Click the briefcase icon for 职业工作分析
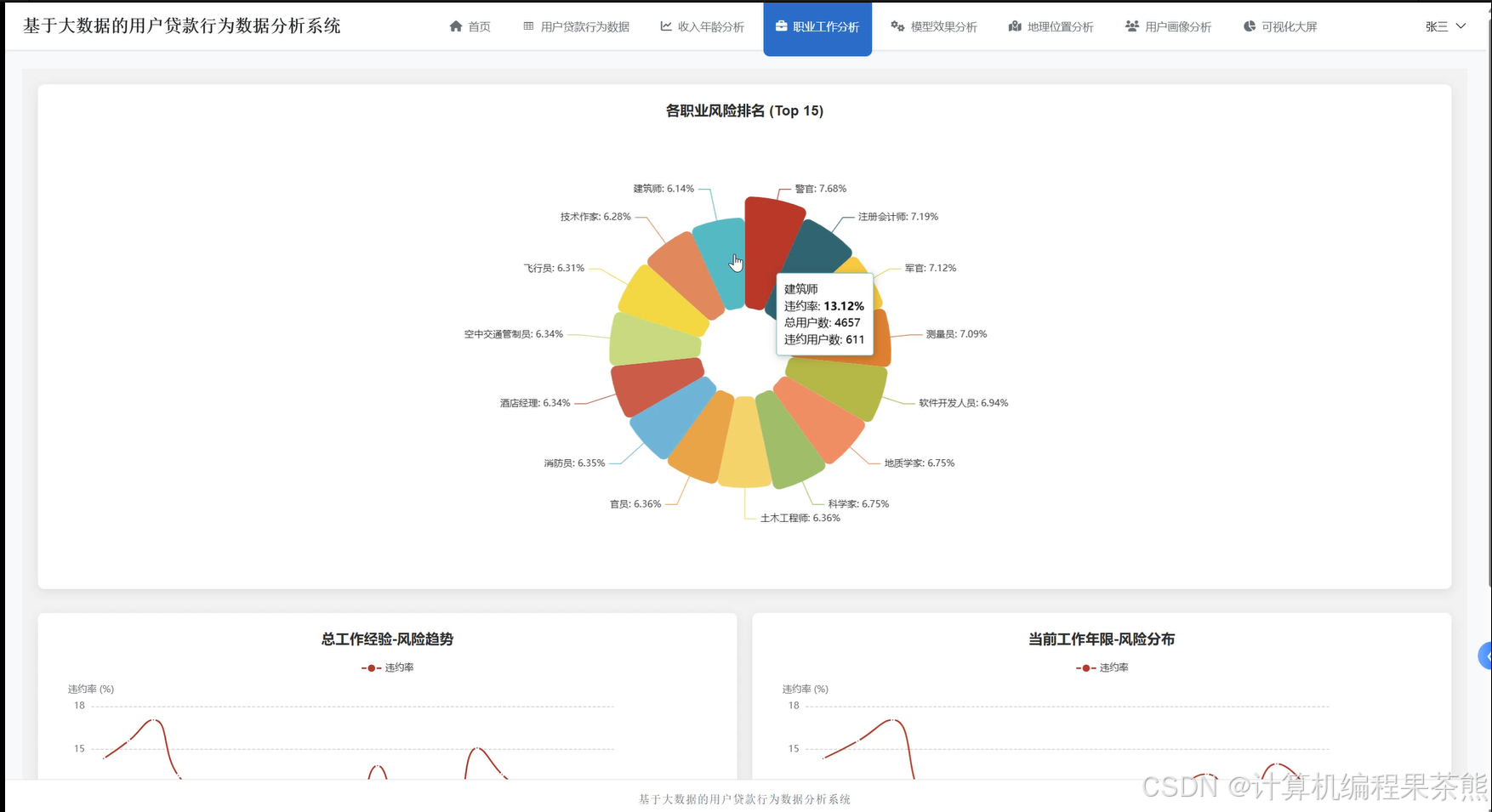Viewport: 1492px width, 812px height. (x=781, y=26)
